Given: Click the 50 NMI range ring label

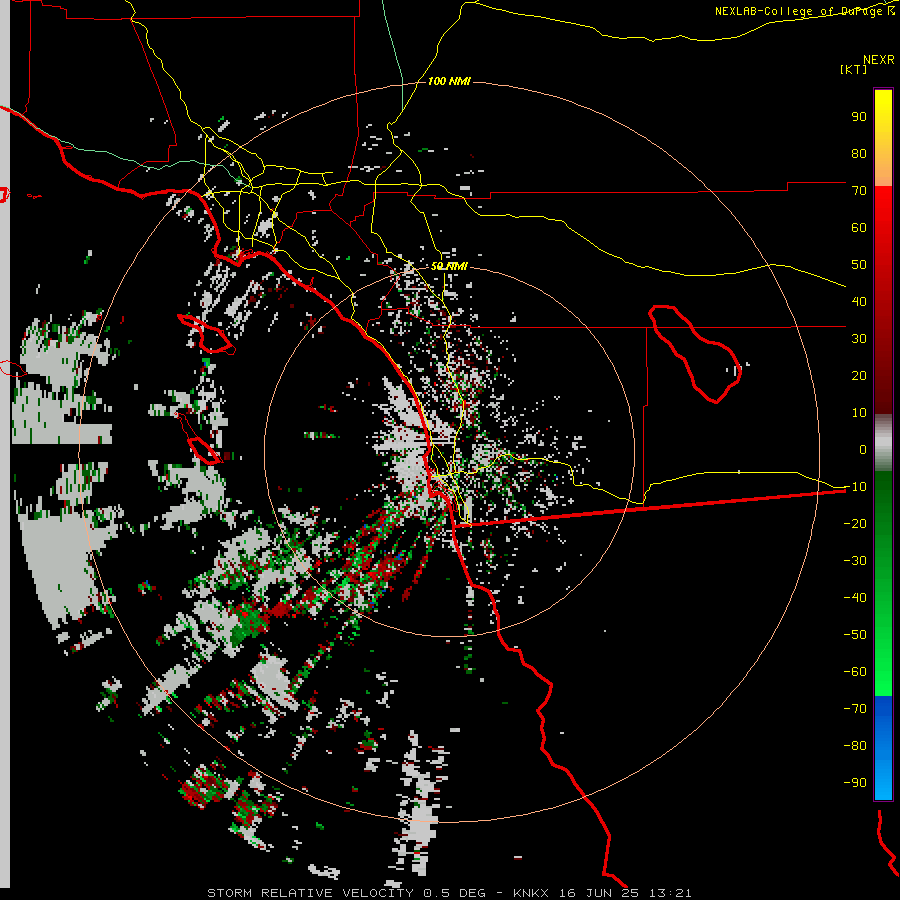Looking at the screenshot, I should 449,266.
